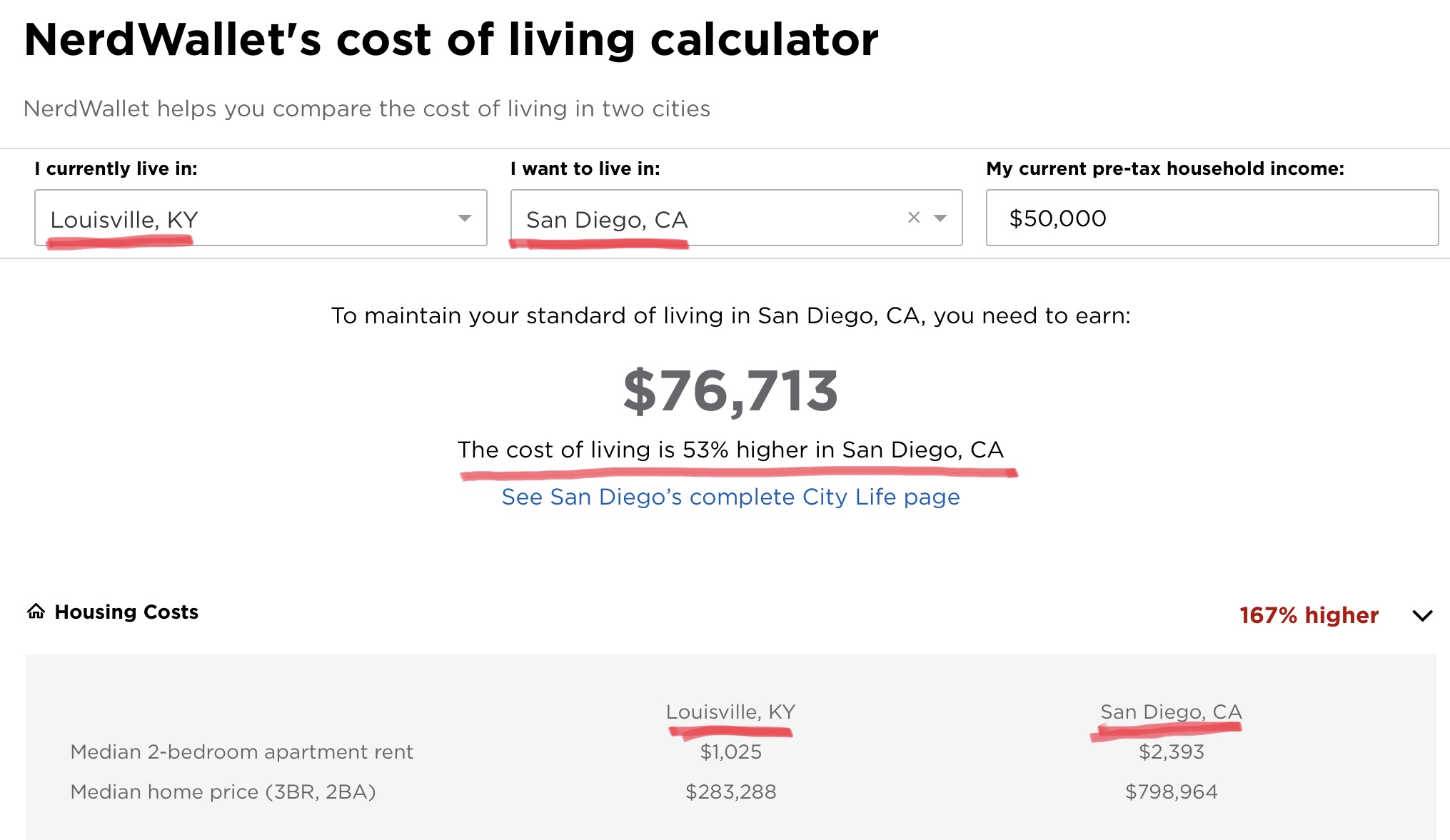The height and width of the screenshot is (840, 1450).
Task: Click the pre-tax household income field
Action: 1211,218
